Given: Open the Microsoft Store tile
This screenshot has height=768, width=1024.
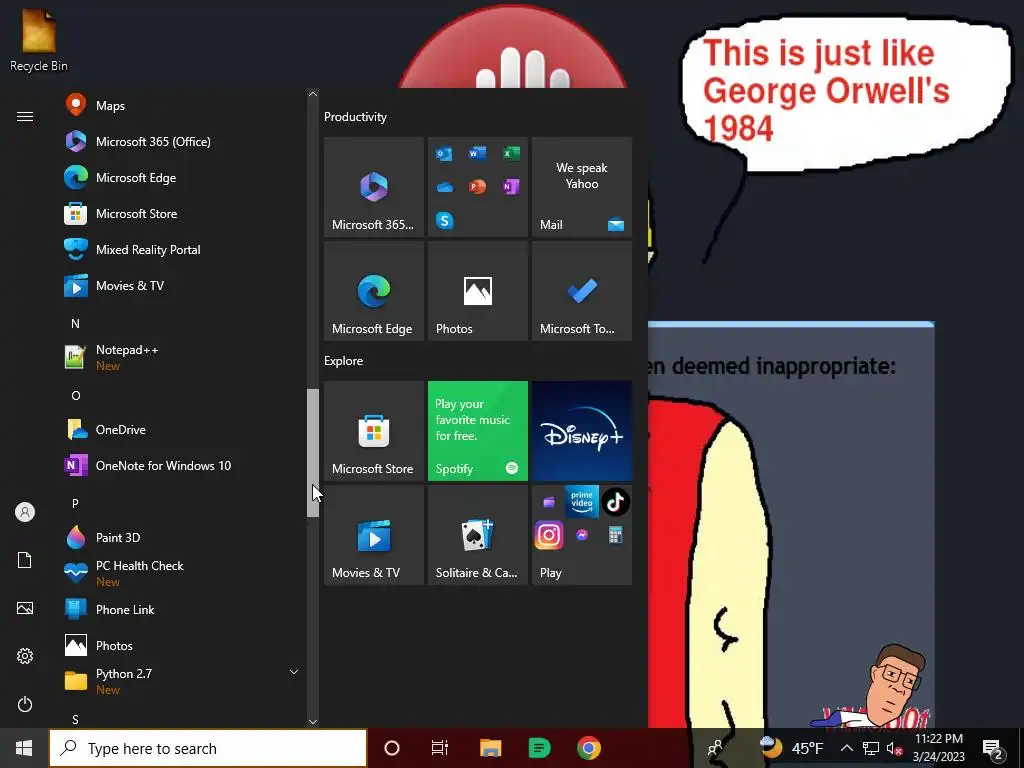Looking at the screenshot, I should click(x=374, y=431).
